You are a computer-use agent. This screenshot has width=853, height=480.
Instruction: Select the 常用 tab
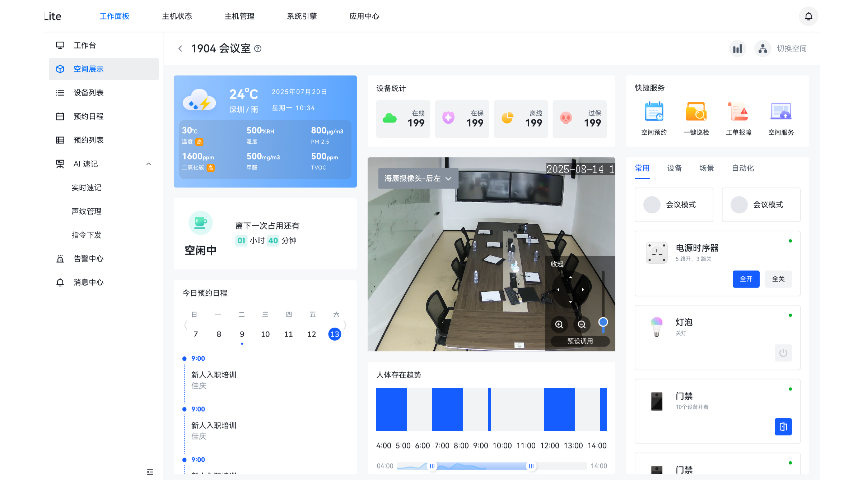[642, 168]
